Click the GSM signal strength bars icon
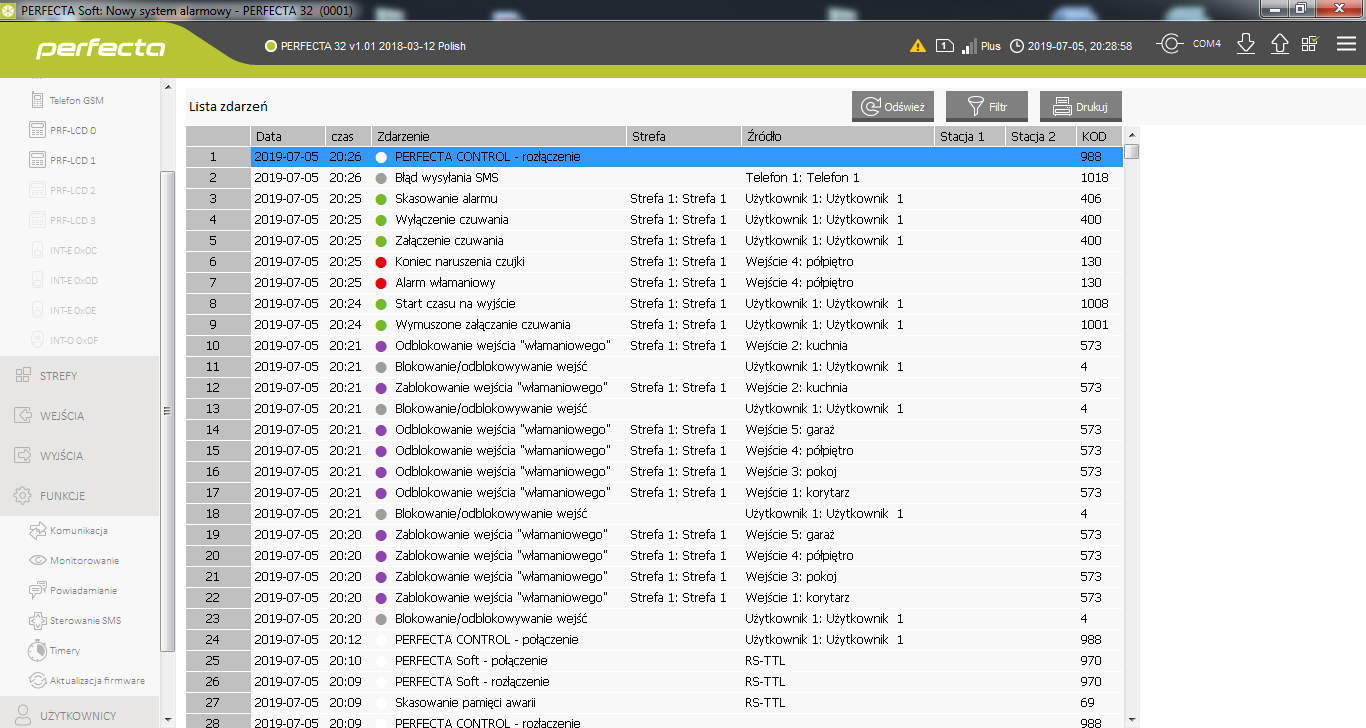The width and height of the screenshot is (1366, 728). pos(968,46)
